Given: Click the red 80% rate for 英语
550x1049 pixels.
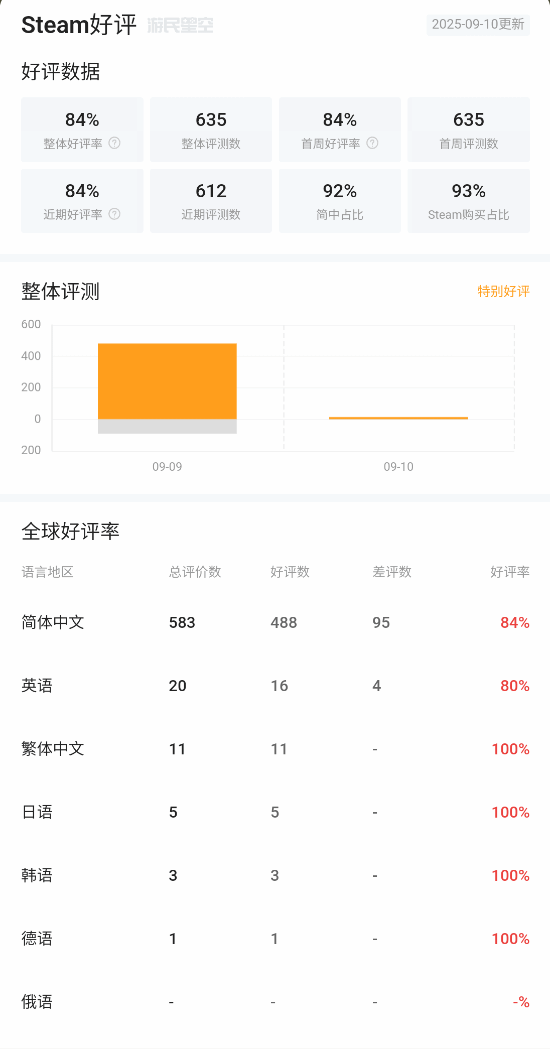Looking at the screenshot, I should tap(515, 686).
